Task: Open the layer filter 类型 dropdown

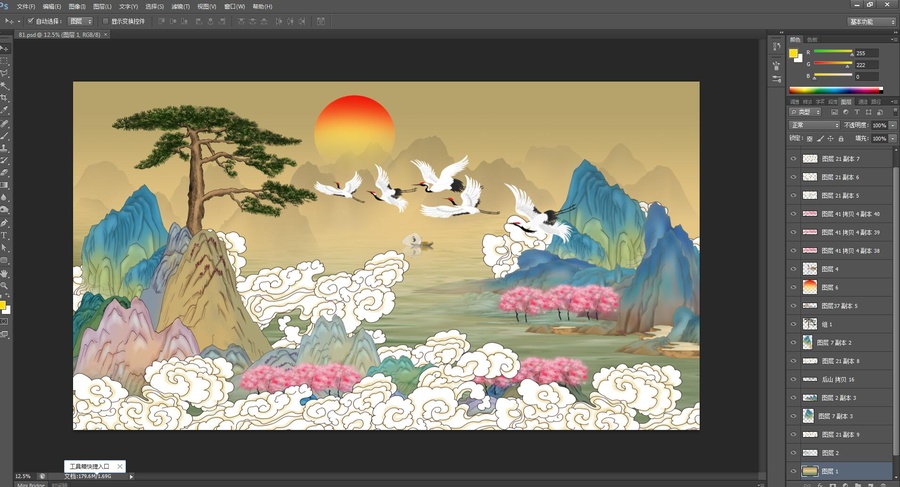Action: pyautogui.click(x=805, y=112)
